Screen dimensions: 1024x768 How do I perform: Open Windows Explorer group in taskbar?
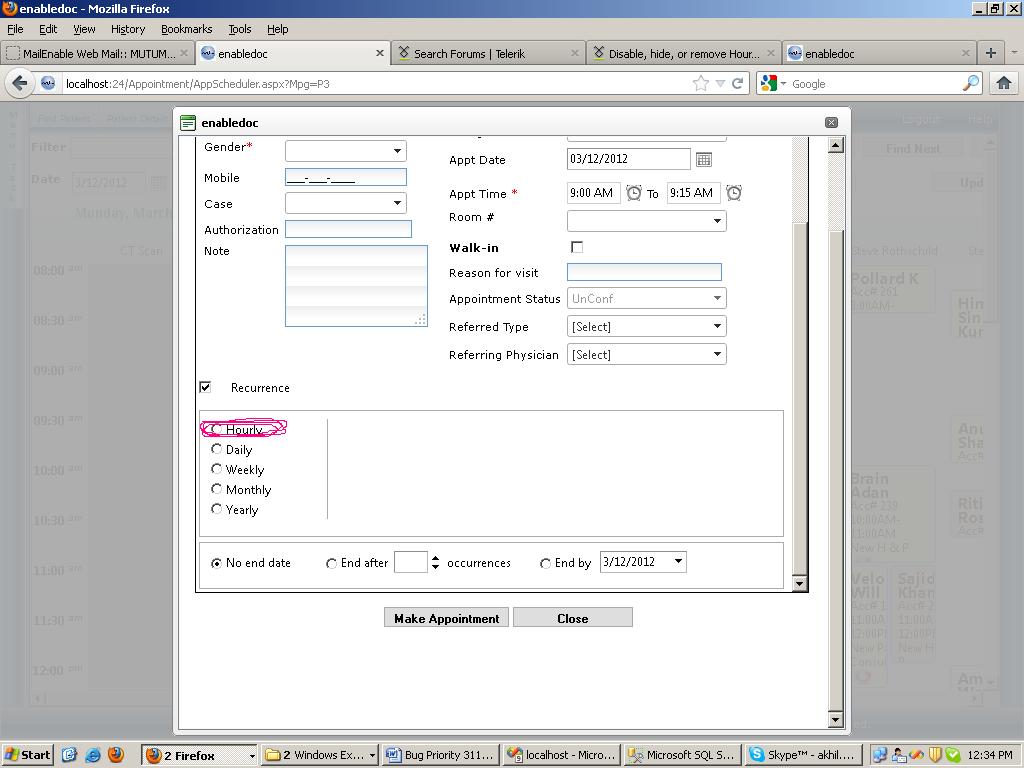tap(320, 755)
